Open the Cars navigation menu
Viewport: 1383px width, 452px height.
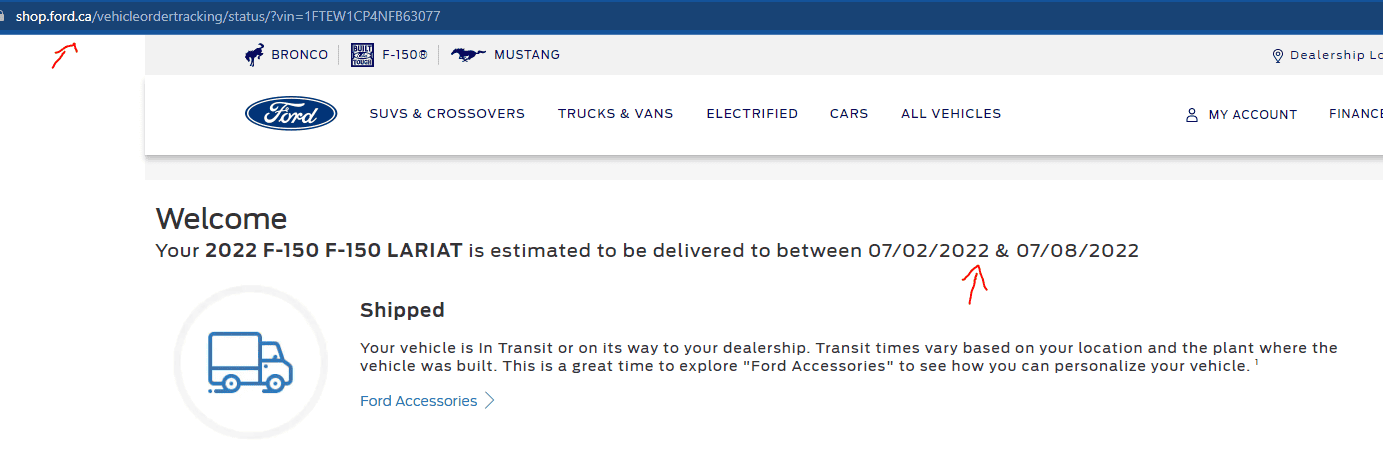(849, 114)
